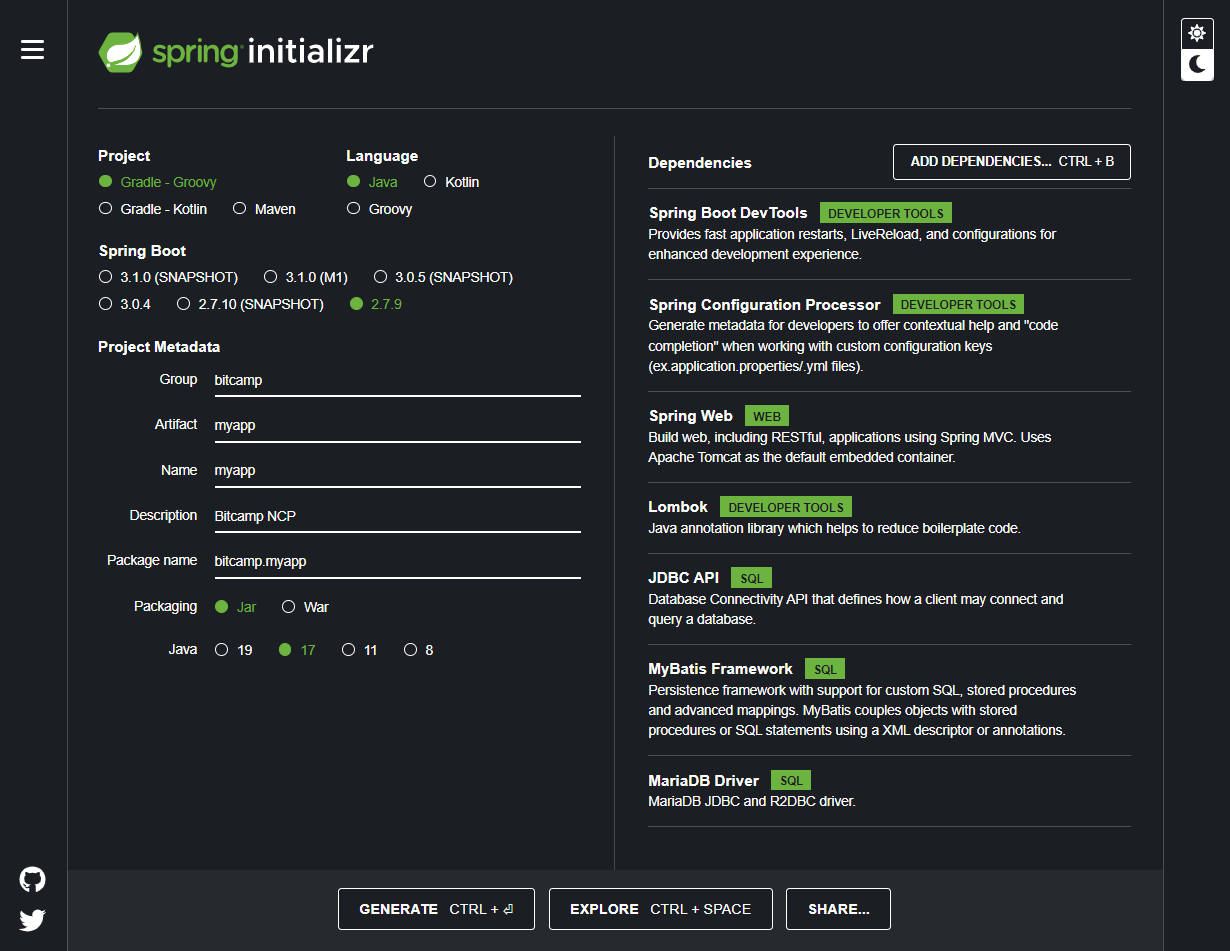
Task: Click the Dependencies heading
Action: 700,162
